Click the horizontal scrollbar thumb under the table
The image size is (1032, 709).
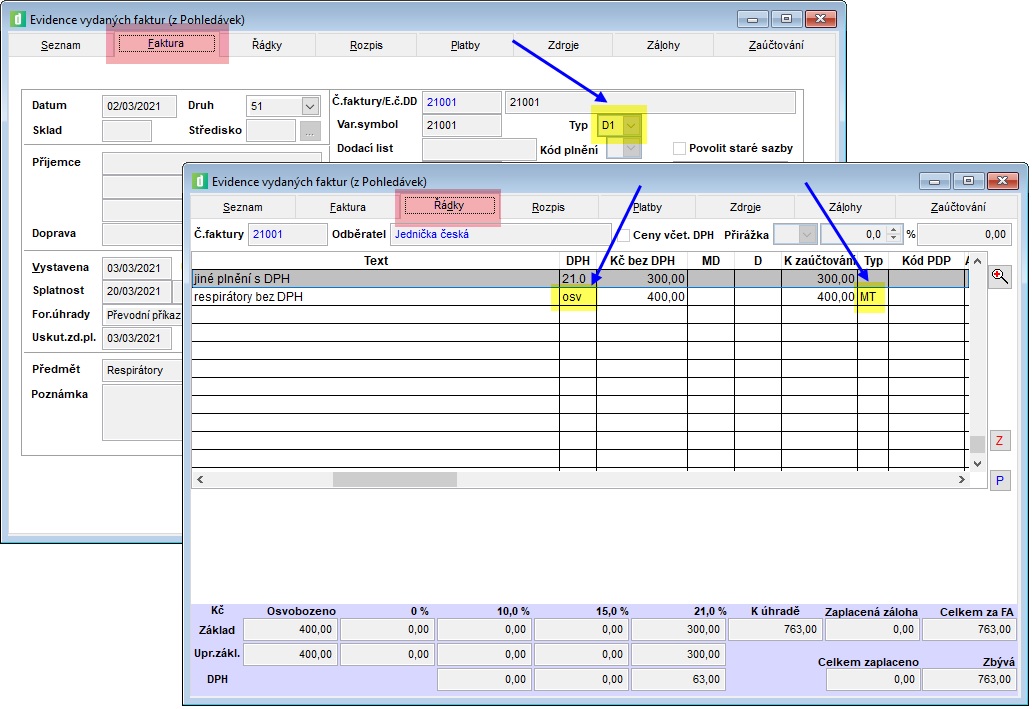(x=394, y=479)
